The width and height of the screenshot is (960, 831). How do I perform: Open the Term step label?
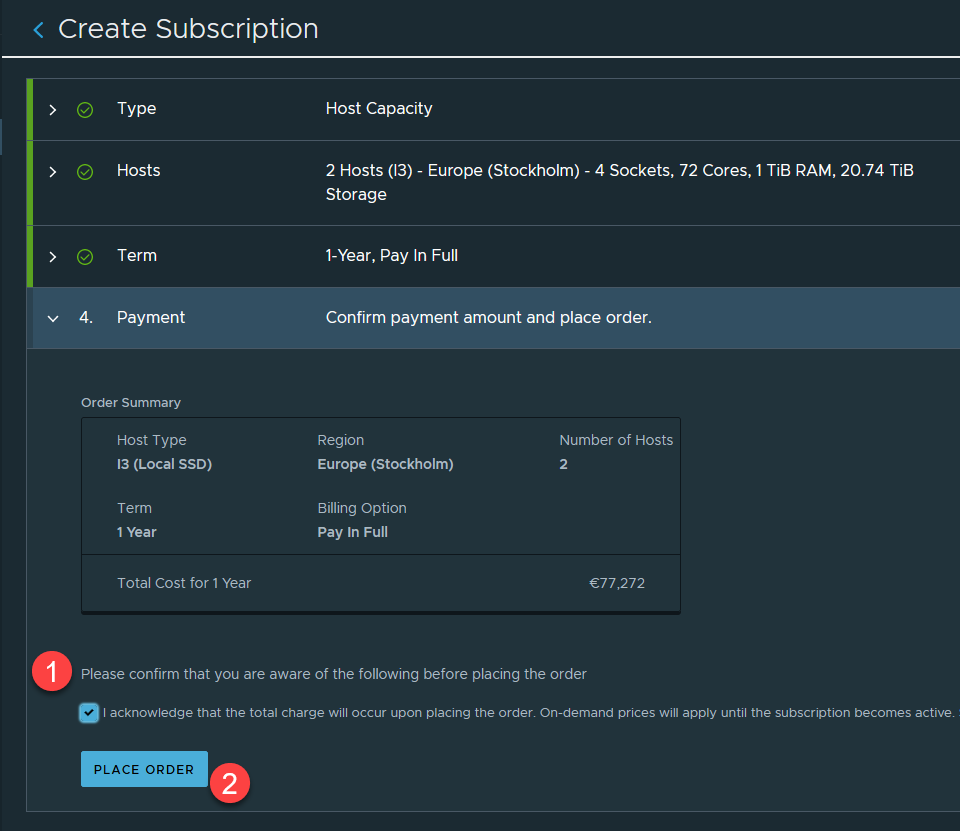coord(136,256)
